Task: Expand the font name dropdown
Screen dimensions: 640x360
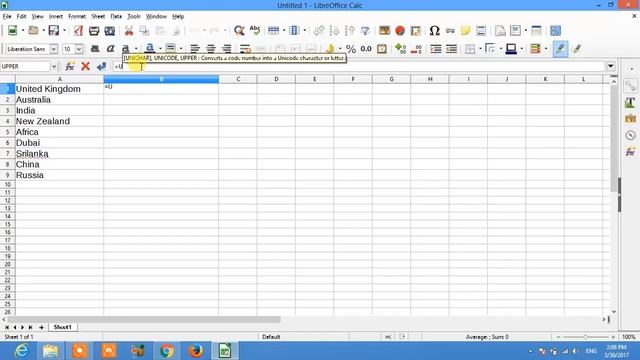Action: tap(53, 49)
